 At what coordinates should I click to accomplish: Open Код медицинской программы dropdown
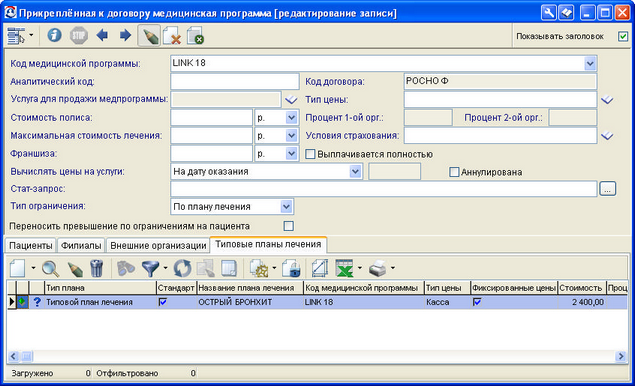point(590,63)
